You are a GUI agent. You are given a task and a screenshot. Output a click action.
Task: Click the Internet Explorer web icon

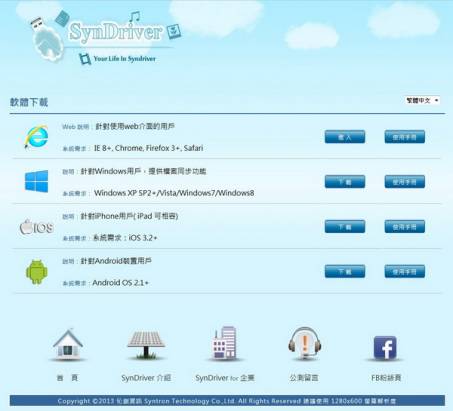(x=36, y=137)
